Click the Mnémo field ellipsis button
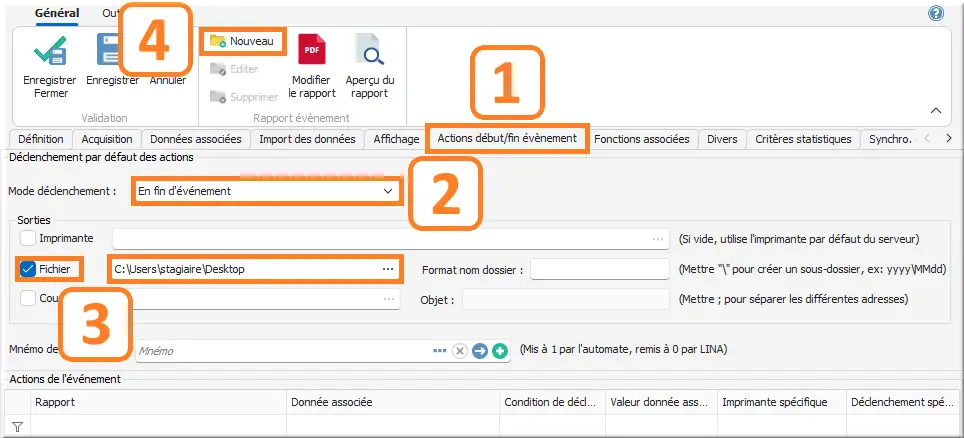This screenshot has width=964, height=438. (439, 351)
